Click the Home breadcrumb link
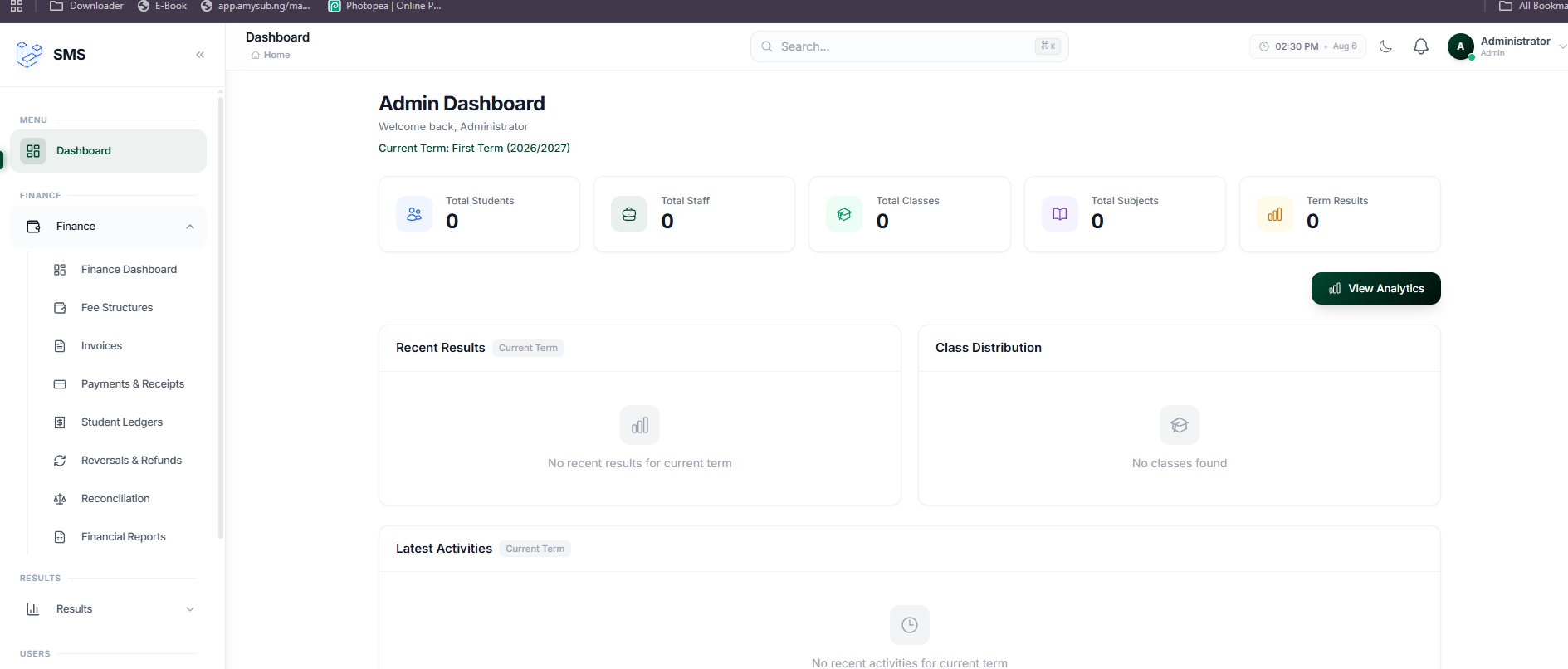The image size is (1568, 669). pos(276,56)
